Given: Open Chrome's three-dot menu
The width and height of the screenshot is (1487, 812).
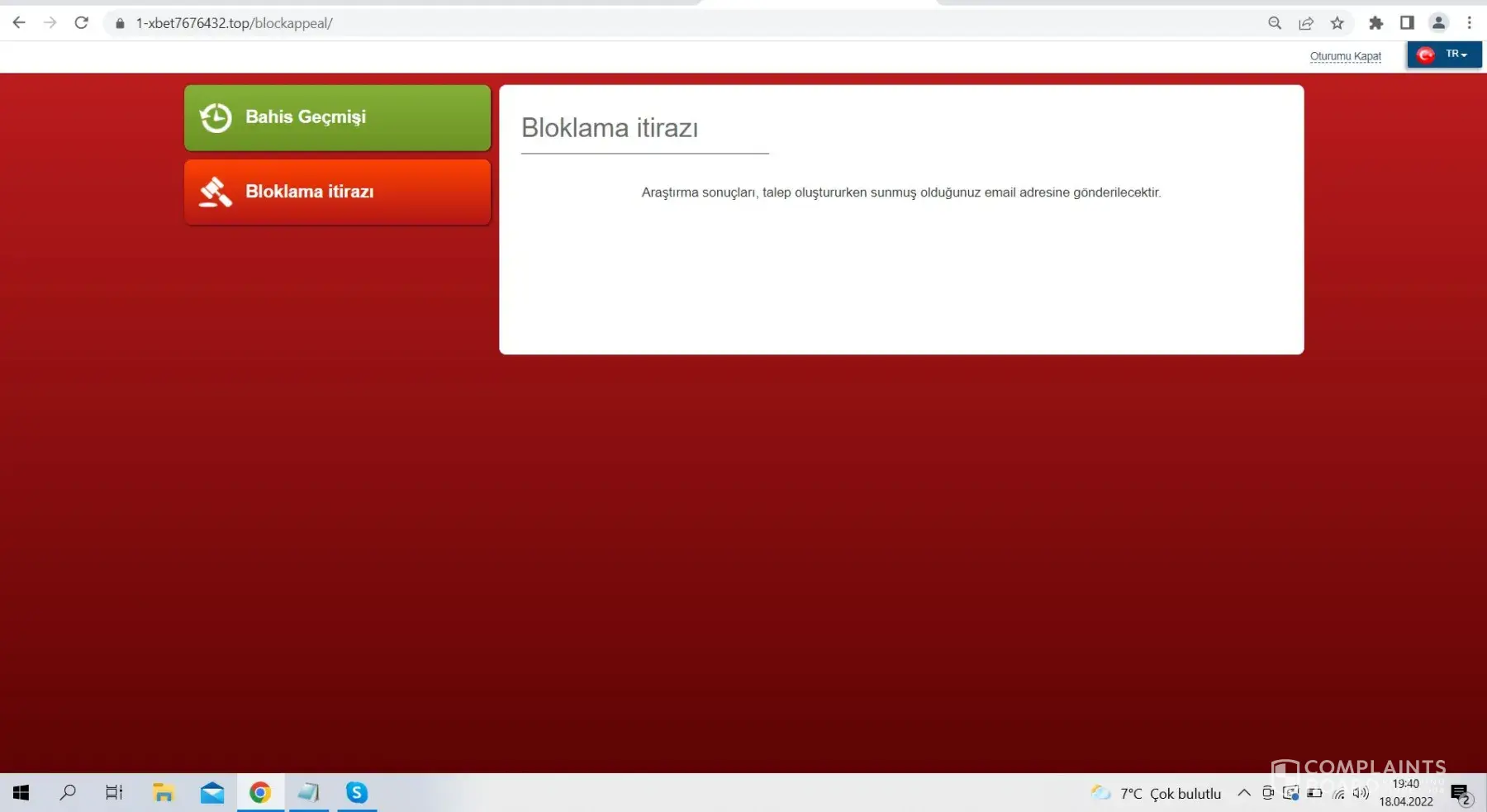Looking at the screenshot, I should (1470, 23).
